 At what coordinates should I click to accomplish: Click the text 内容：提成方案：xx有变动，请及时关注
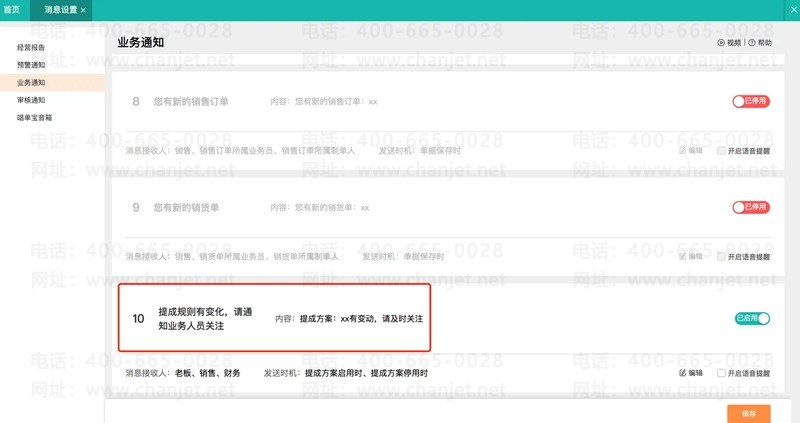[349, 318]
